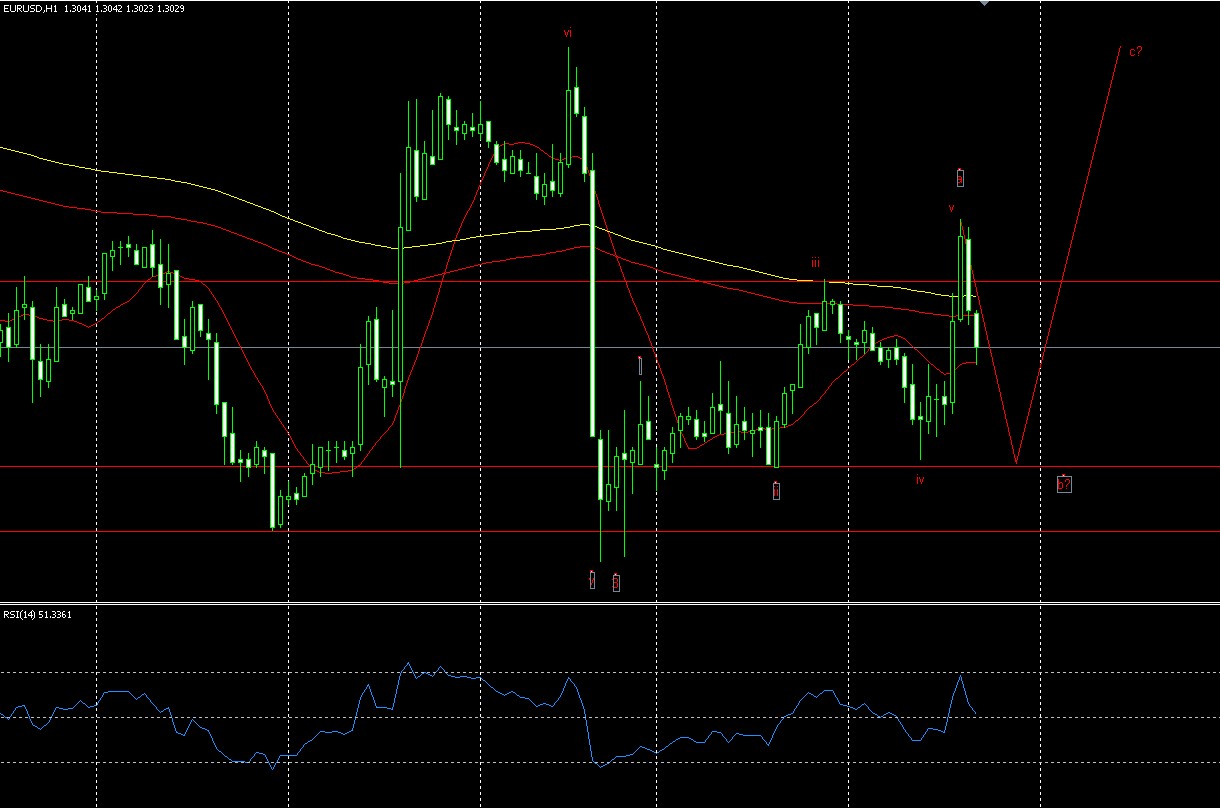This screenshot has width=1220, height=808.
Task: Select the c? wave projection label
Action: coord(1136,51)
